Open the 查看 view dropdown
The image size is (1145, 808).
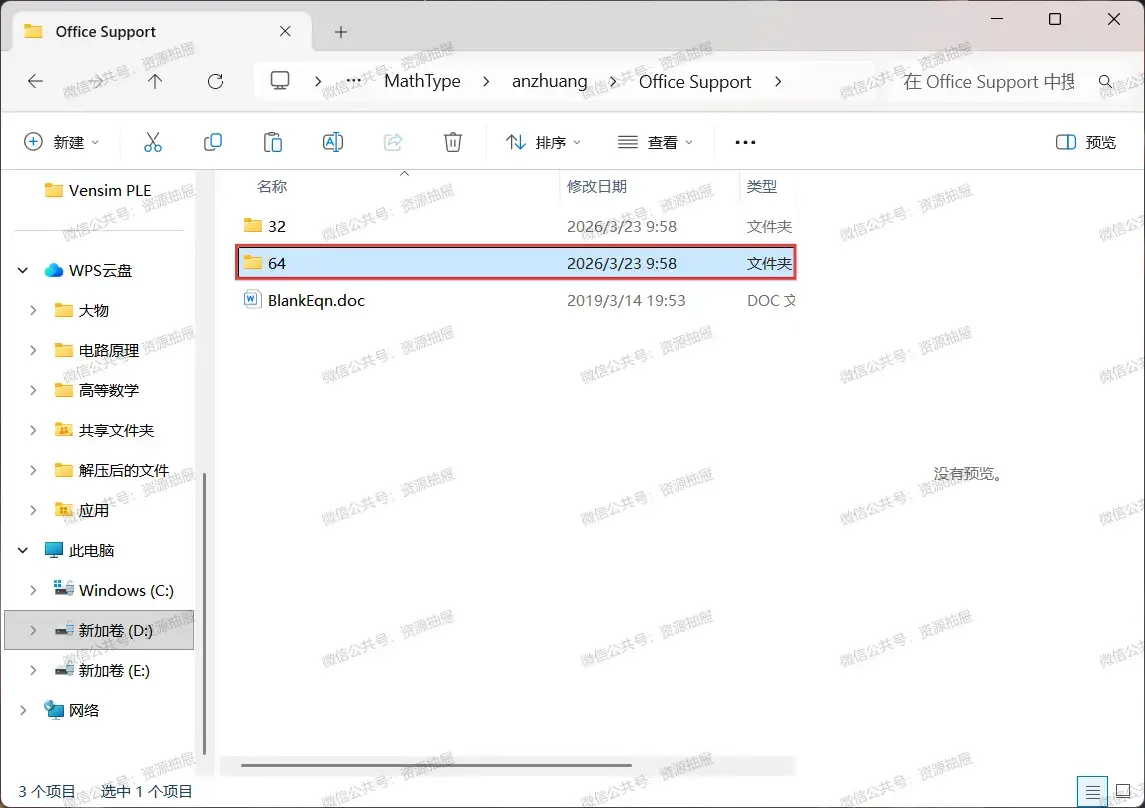tap(655, 142)
